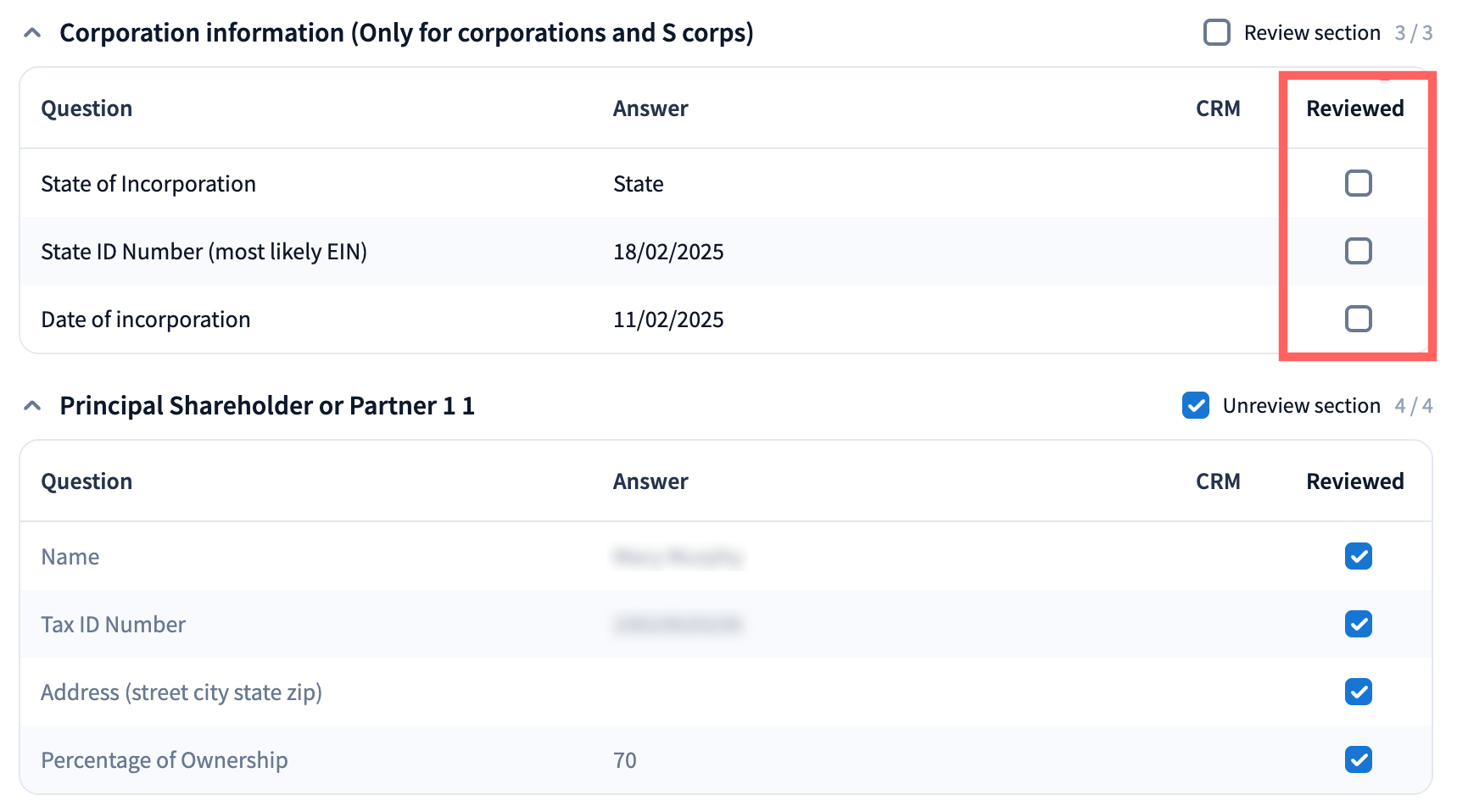
Task: Click the State ID Number answer 18/02/2025
Action: [x=668, y=252]
